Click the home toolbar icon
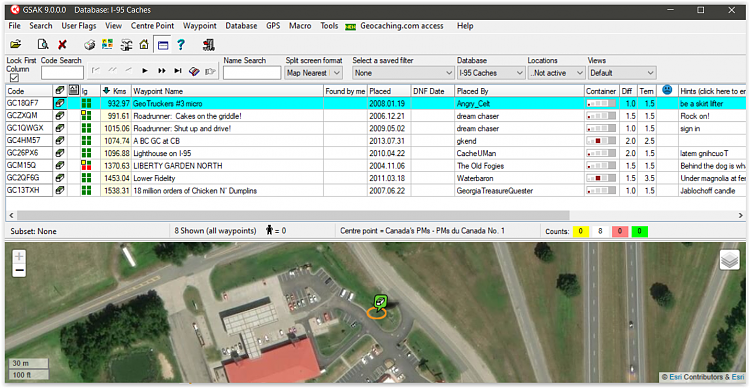Screen dimensions: 750x388 point(143,45)
